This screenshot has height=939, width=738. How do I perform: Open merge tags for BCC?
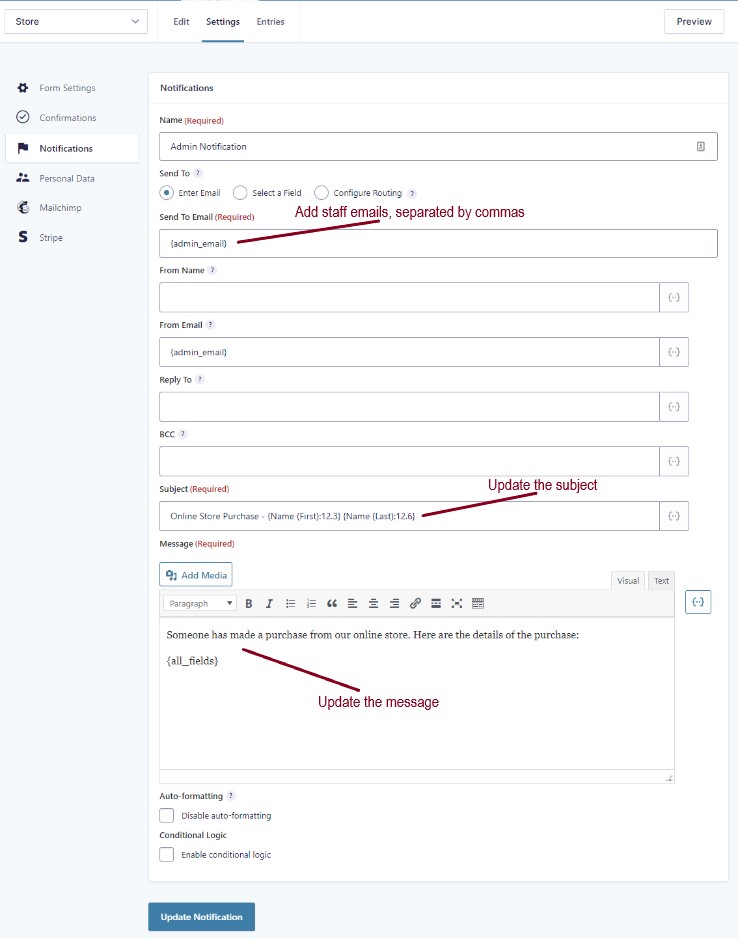[674, 461]
